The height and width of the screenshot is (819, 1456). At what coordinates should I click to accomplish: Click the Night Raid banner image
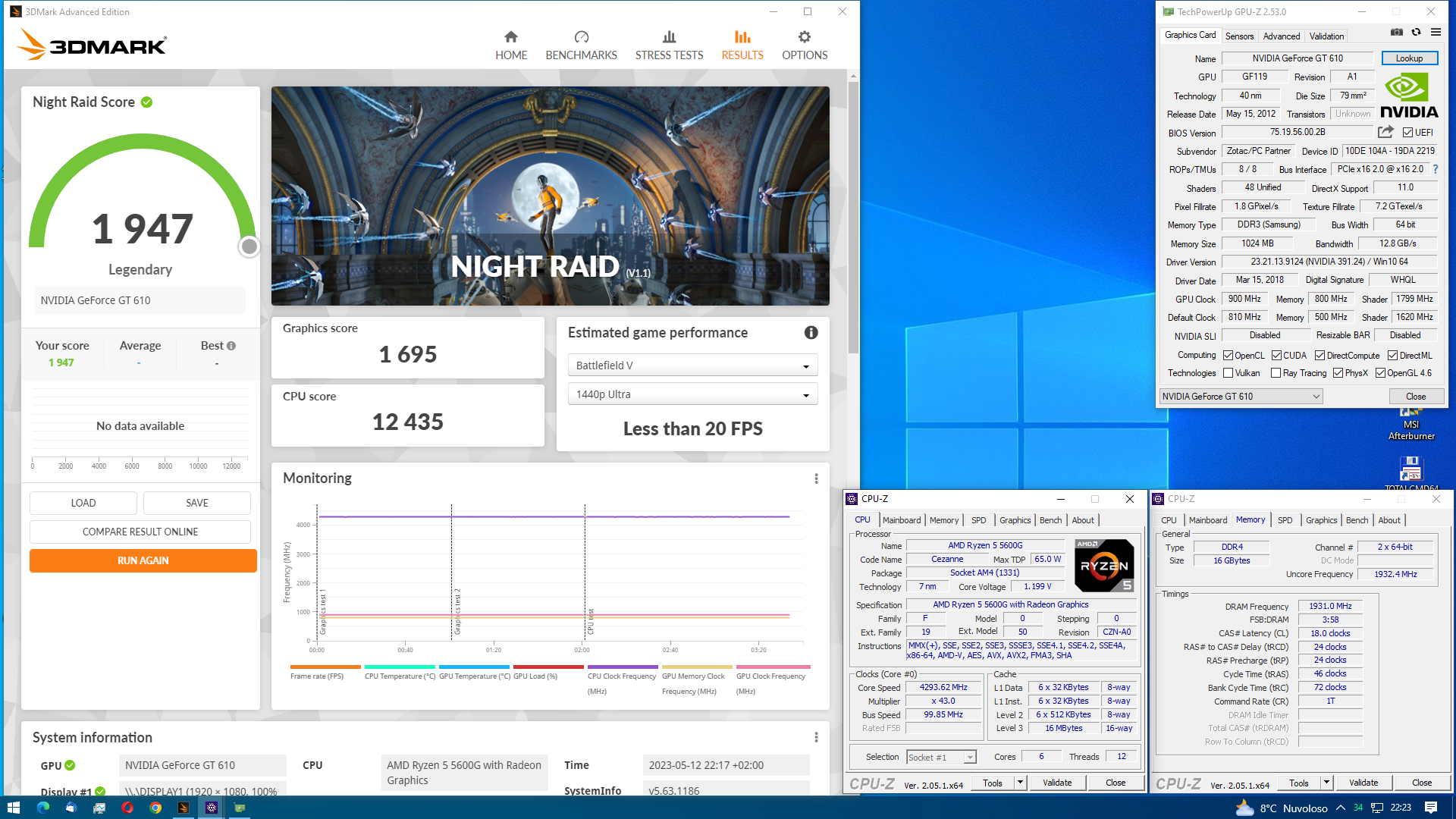click(x=550, y=196)
